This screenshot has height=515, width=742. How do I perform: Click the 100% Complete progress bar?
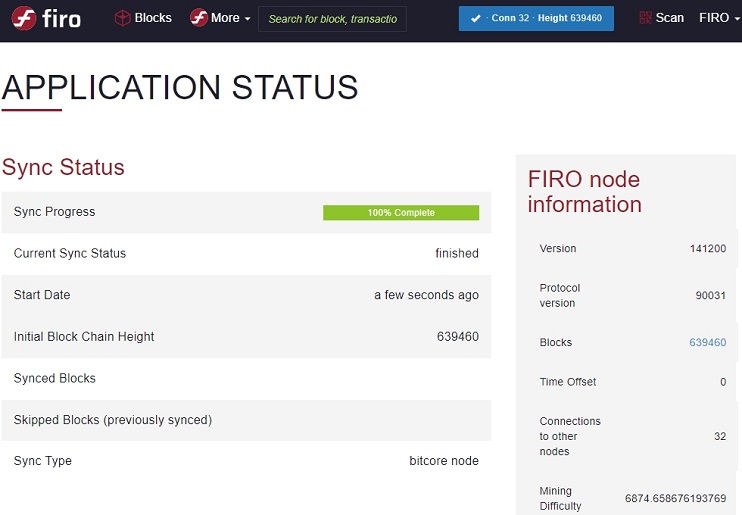click(401, 213)
